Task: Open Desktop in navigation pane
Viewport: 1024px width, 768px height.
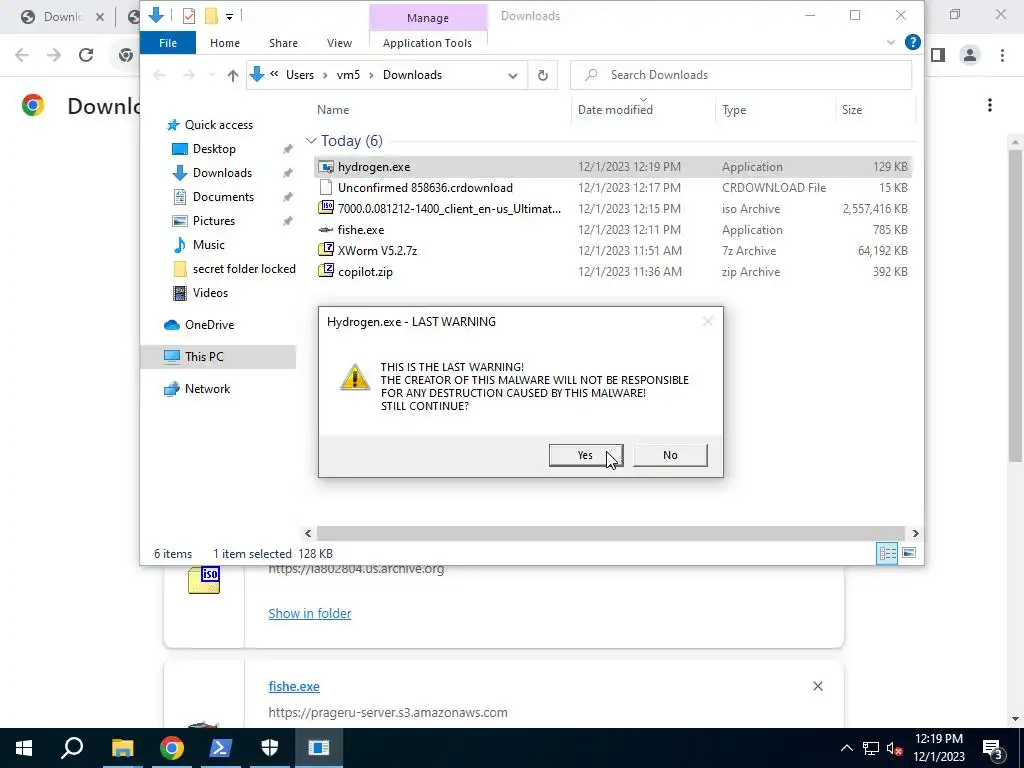Action: 214,149
